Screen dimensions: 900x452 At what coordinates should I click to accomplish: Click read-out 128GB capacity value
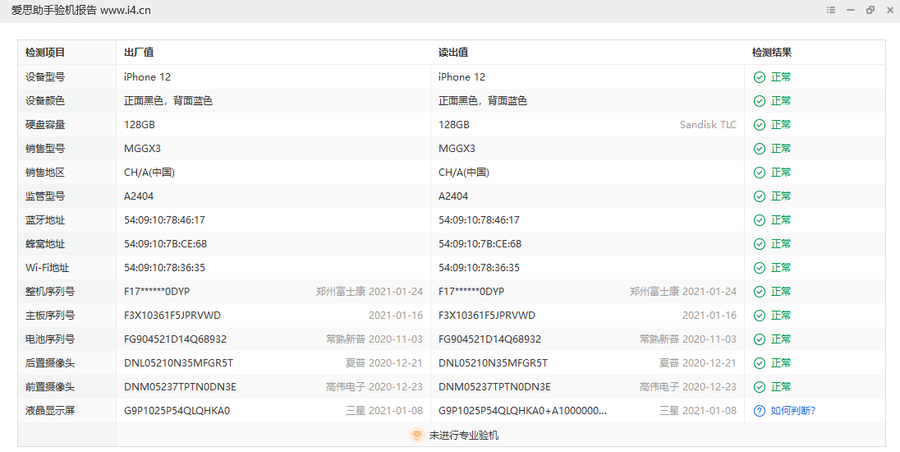coord(454,125)
